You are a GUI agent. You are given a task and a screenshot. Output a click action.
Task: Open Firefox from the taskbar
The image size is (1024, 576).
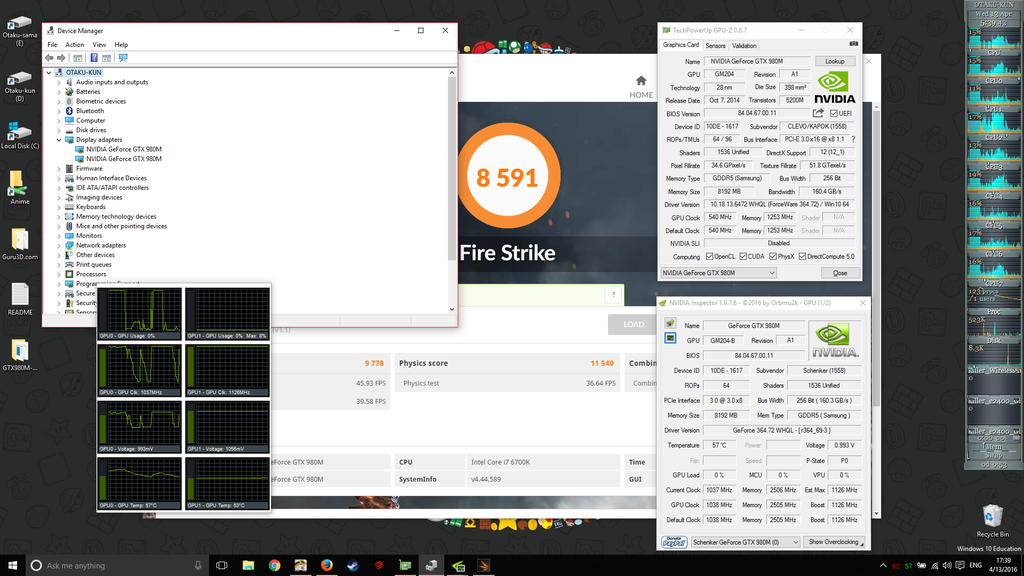coord(327,566)
